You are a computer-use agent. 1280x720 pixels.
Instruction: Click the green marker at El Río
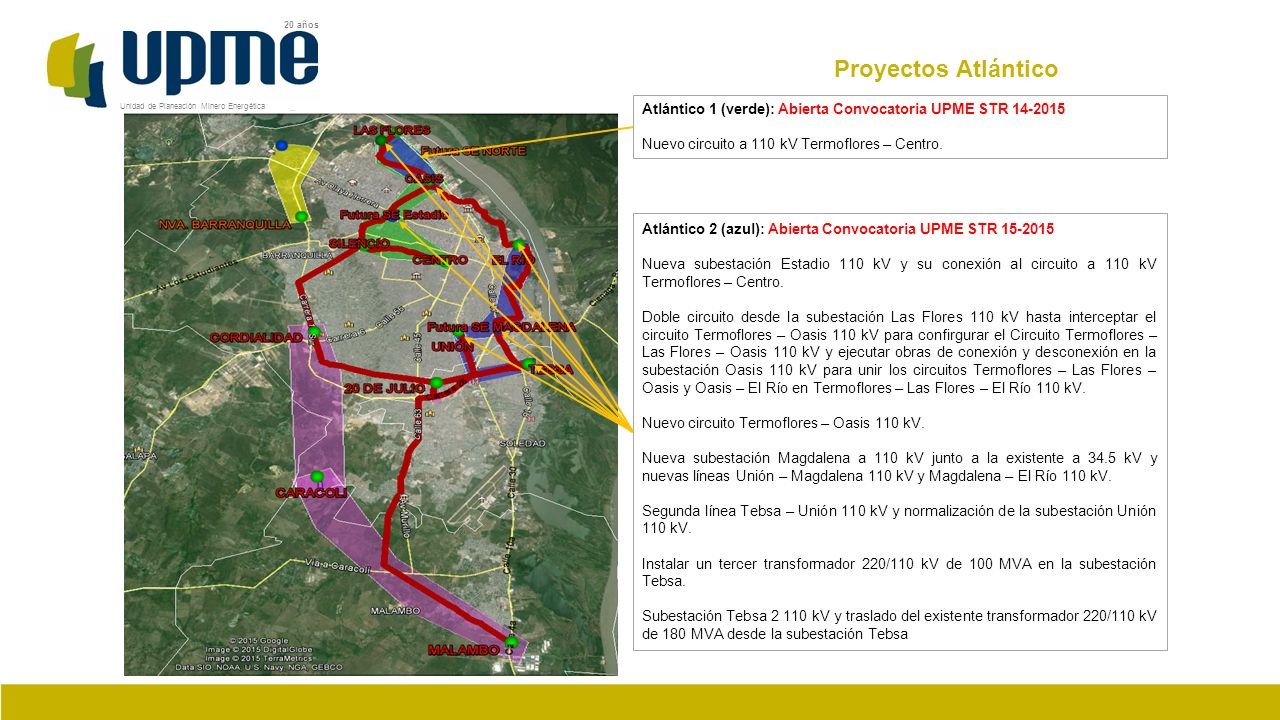coord(519,245)
